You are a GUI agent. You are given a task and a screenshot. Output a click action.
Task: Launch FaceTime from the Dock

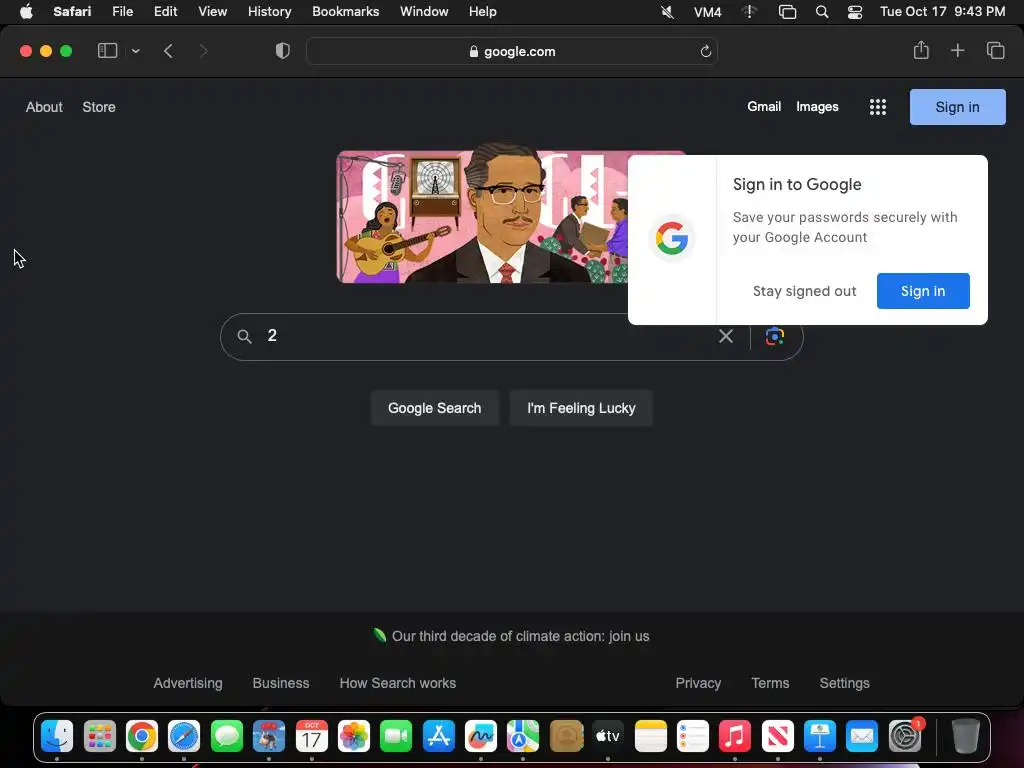coord(396,737)
